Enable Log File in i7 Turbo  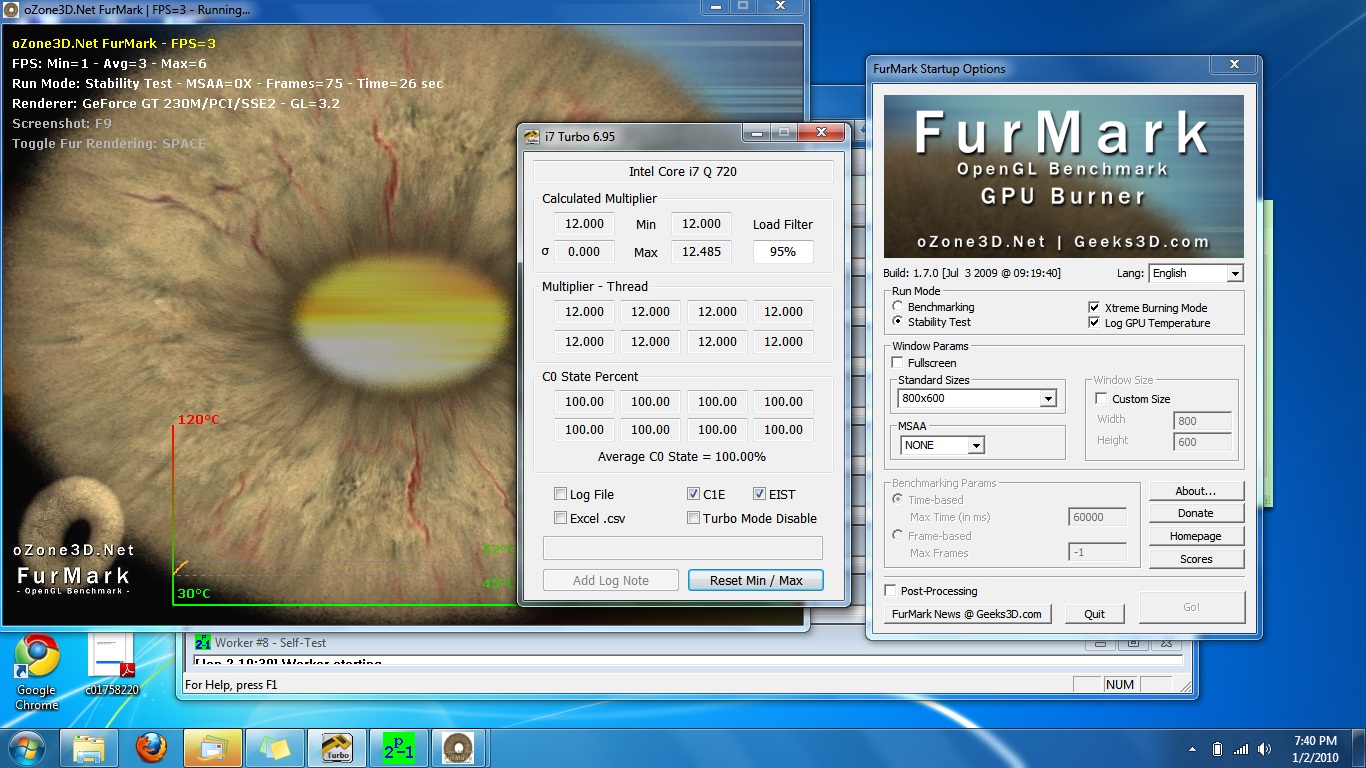(561, 494)
